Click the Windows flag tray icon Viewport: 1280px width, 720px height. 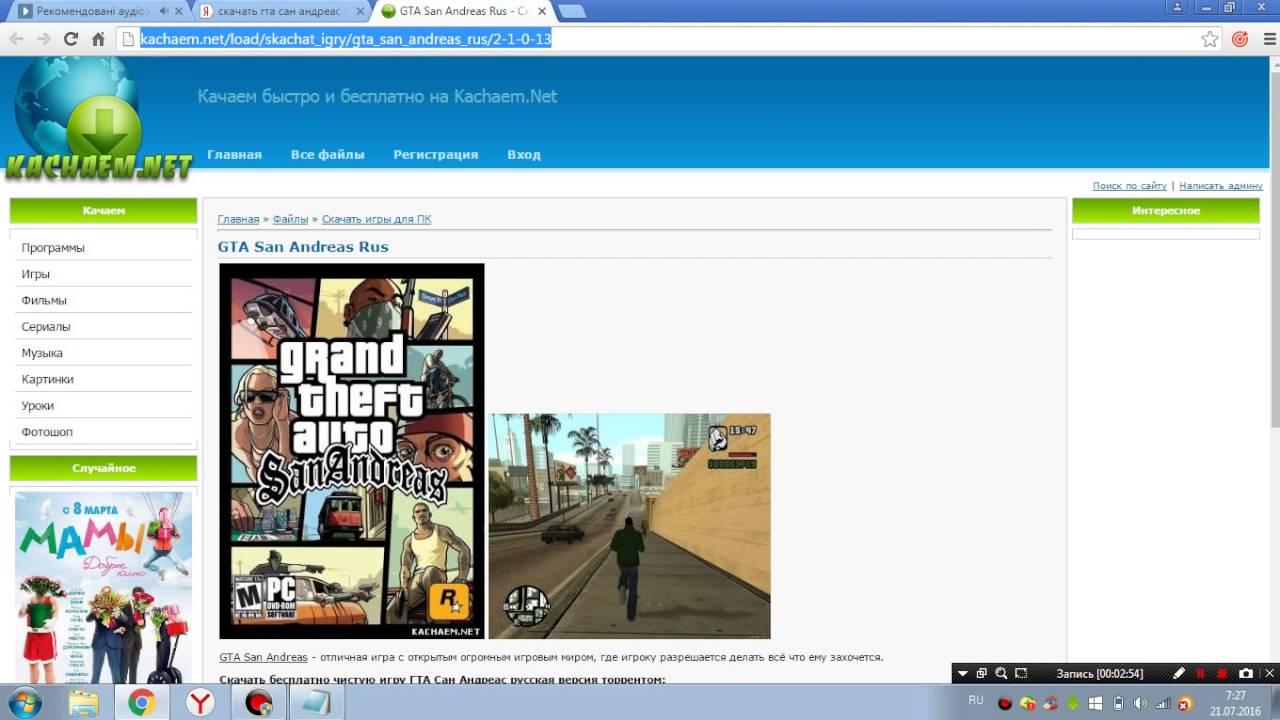(x=1095, y=704)
